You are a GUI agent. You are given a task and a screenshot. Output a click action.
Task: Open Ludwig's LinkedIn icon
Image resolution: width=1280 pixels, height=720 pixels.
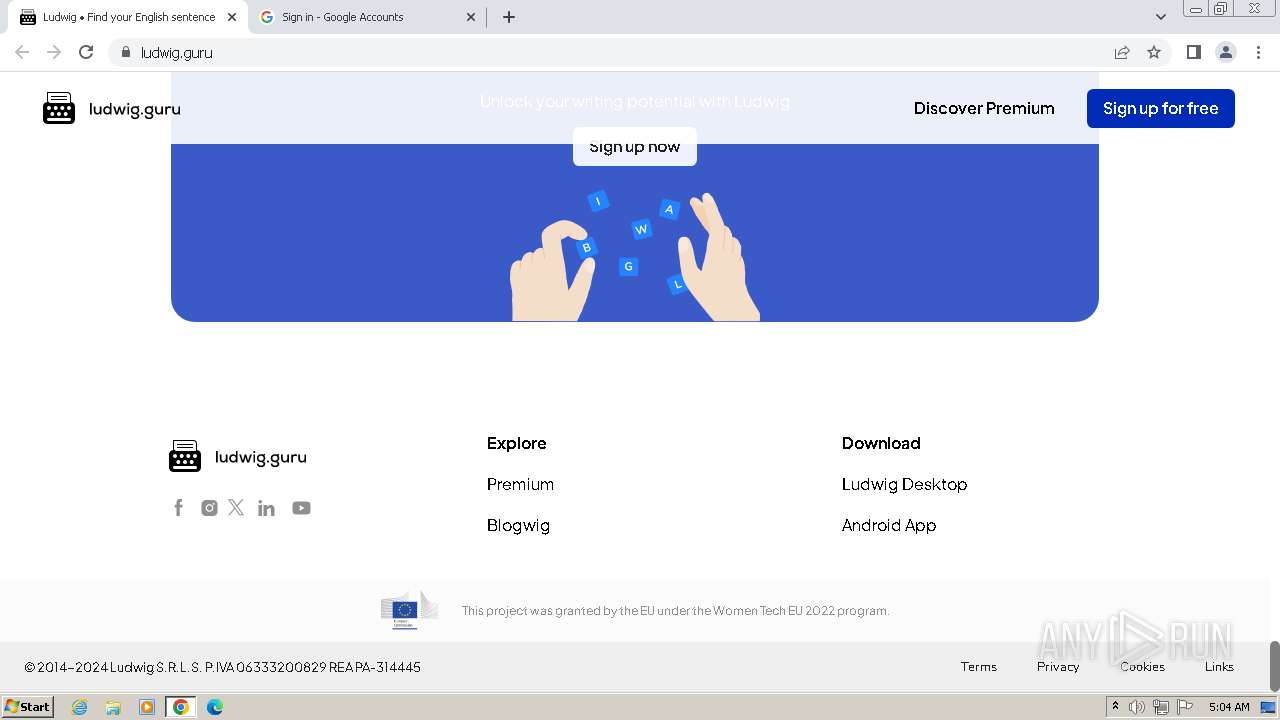click(x=266, y=508)
